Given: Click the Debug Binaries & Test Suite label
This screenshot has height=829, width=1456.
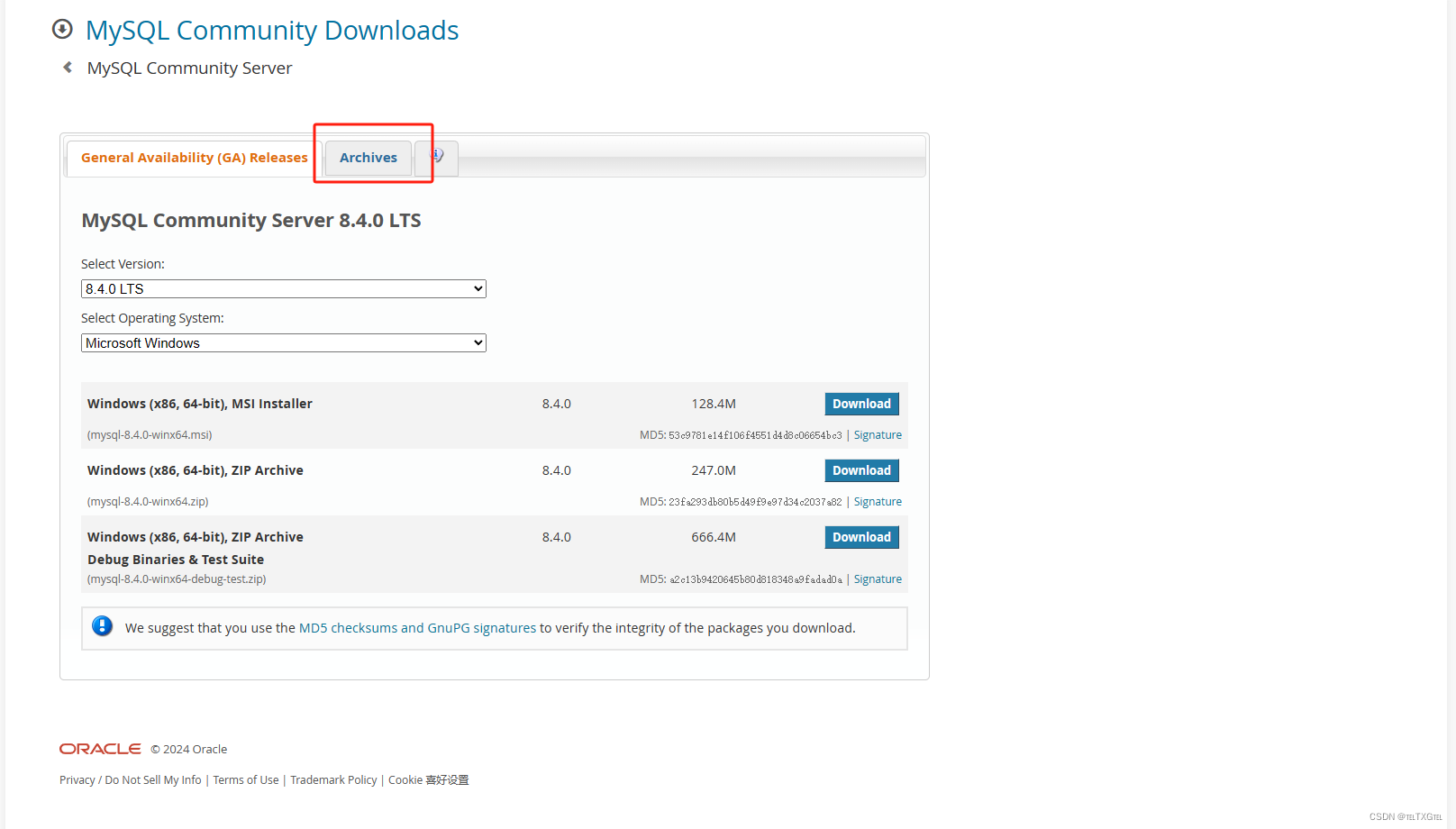Looking at the screenshot, I should click(x=176, y=560).
